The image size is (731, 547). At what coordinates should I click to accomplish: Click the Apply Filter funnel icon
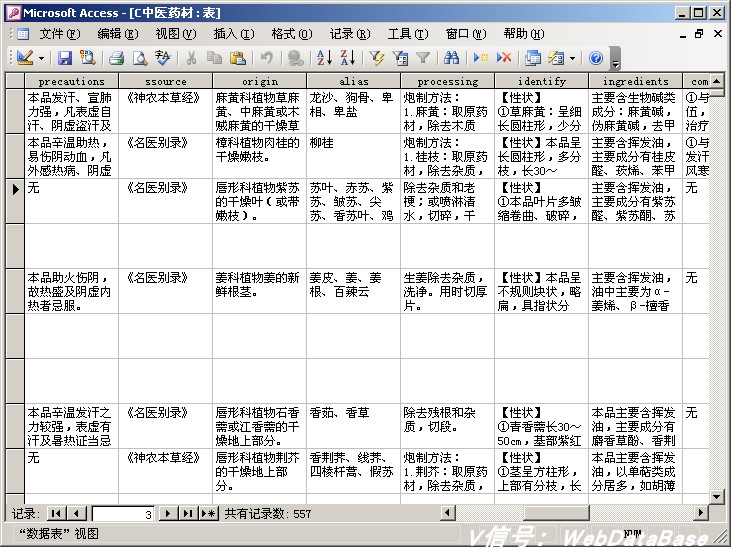tap(423, 58)
